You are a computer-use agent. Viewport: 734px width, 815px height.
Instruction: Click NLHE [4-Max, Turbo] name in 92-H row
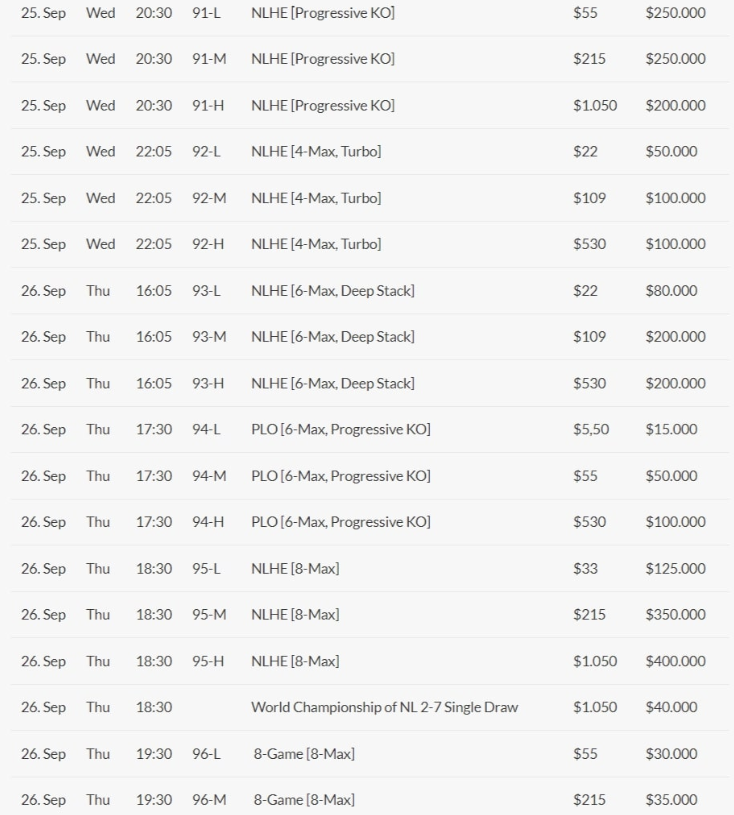pos(315,244)
